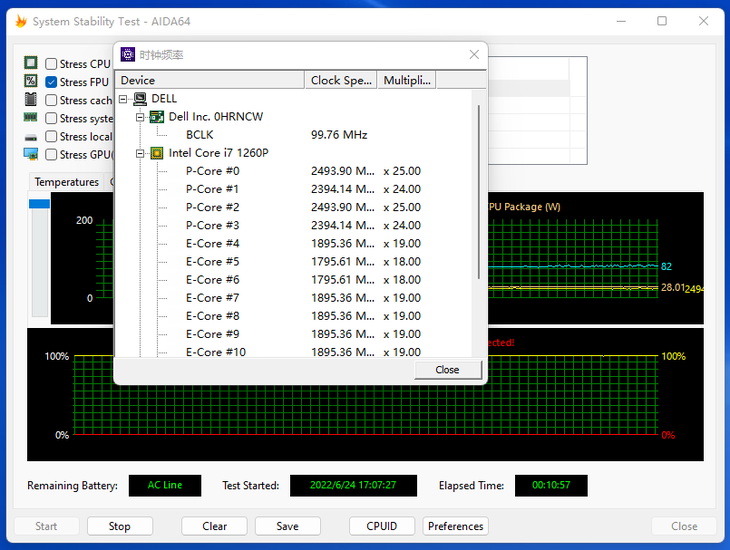The image size is (730, 550).
Task: Click the Stress CPU chip icon
Action: (x=31, y=64)
